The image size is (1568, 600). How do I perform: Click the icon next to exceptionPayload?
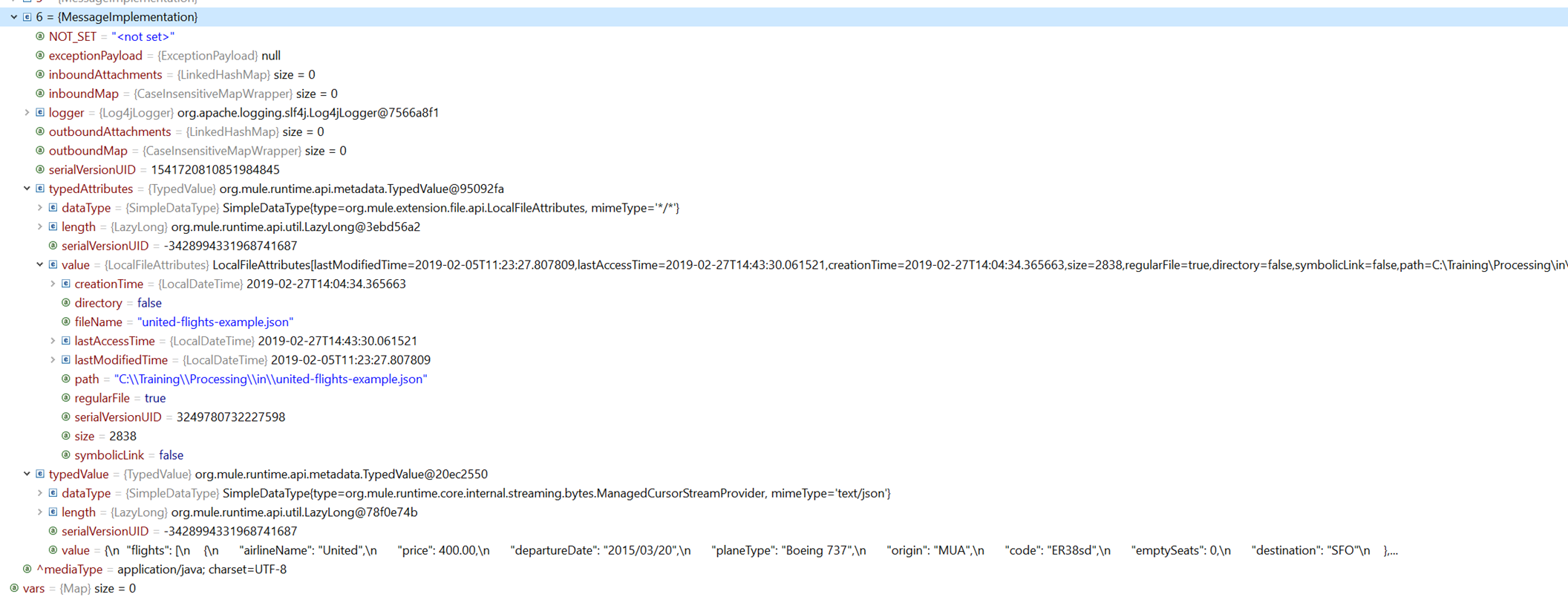40,56
